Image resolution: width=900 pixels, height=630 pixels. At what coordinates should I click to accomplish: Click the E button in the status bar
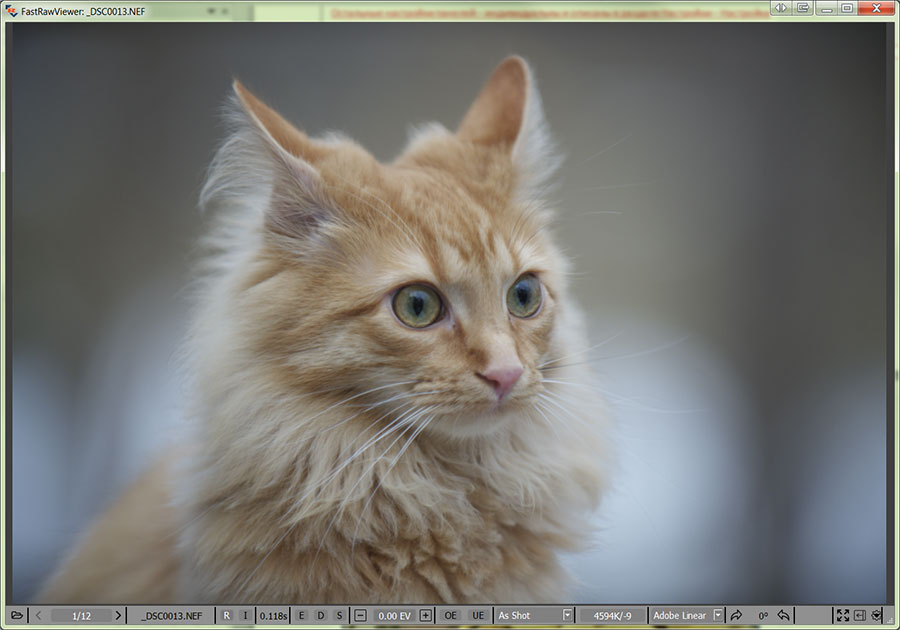click(301, 615)
